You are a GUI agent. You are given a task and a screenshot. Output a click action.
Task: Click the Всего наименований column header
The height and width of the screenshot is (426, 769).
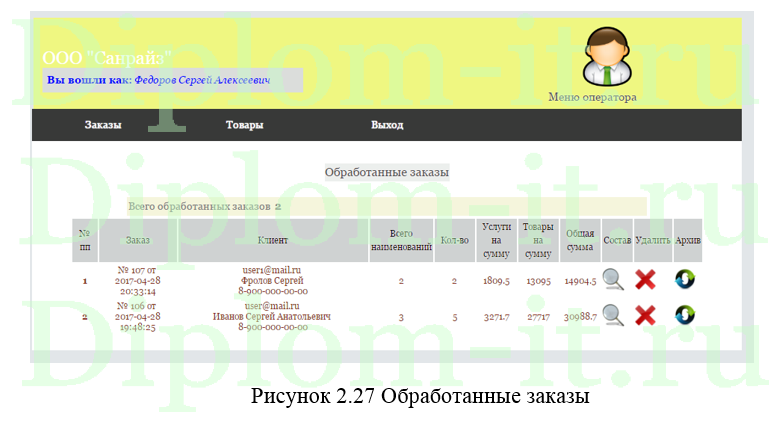click(401, 240)
